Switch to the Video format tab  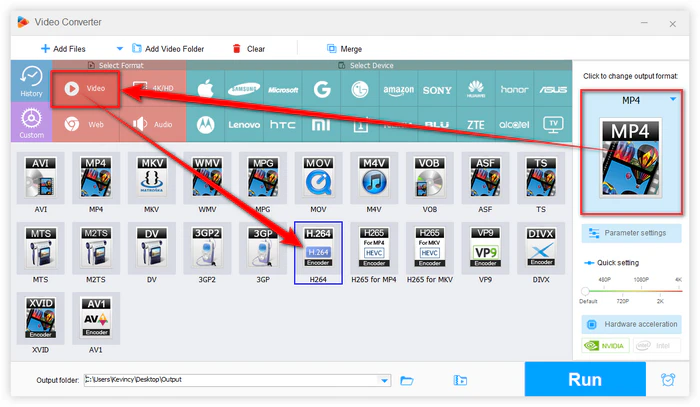(86, 88)
